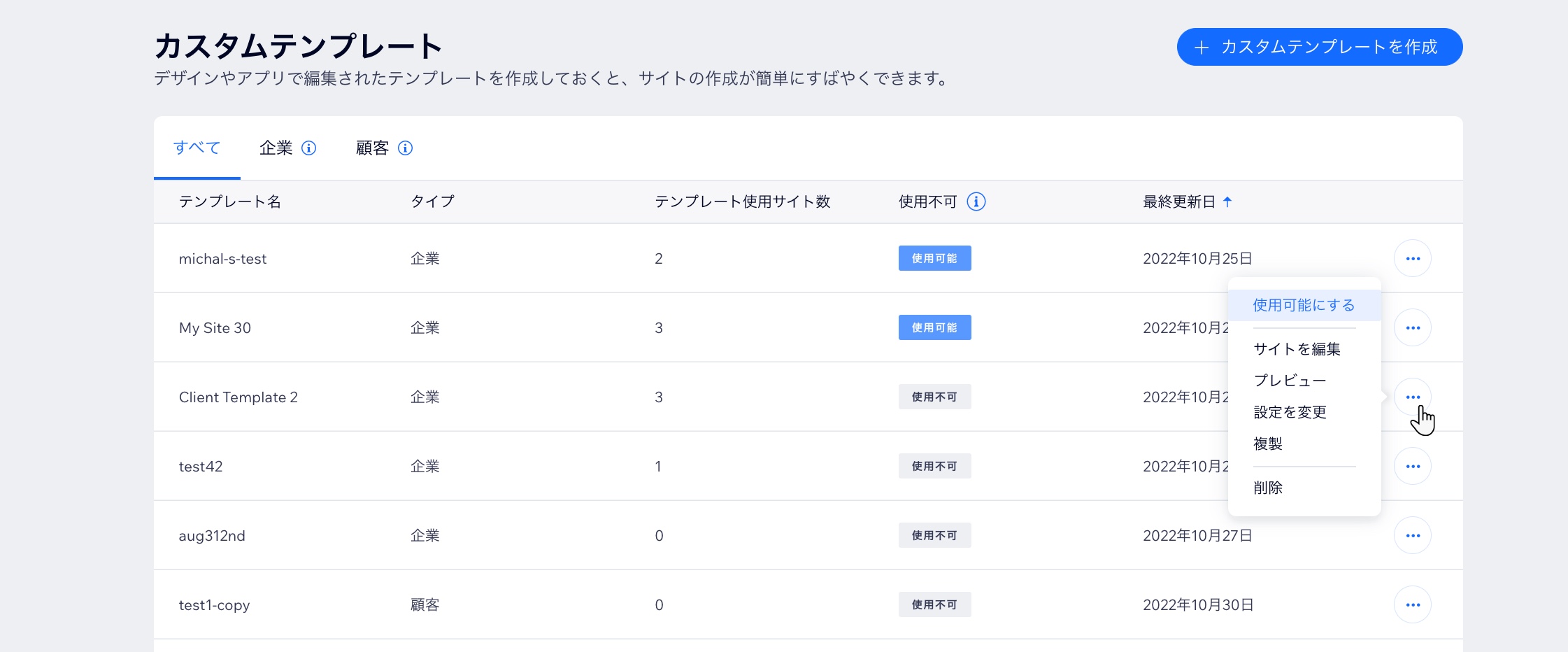
Task: Click date 2022年10月27日 in aug312nd row
Action: (1197, 536)
